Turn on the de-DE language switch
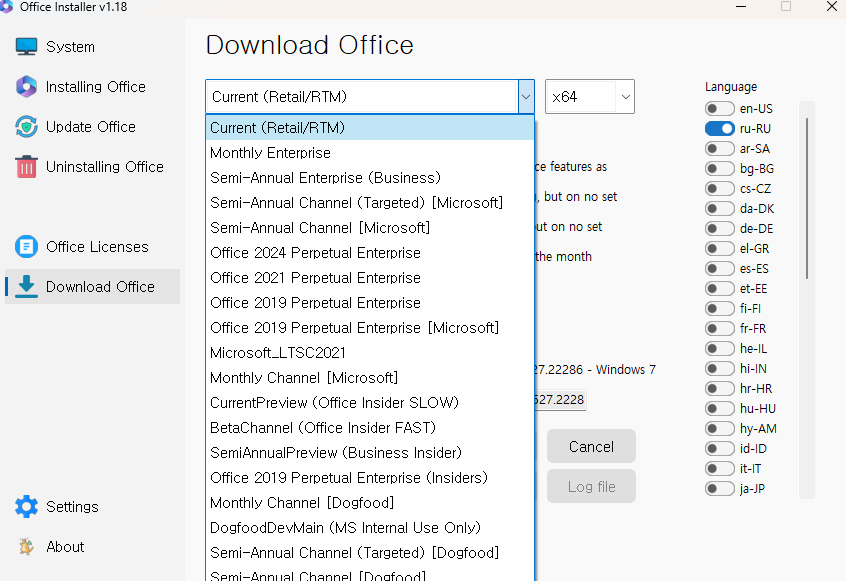This screenshot has width=846, height=581. coord(719,228)
